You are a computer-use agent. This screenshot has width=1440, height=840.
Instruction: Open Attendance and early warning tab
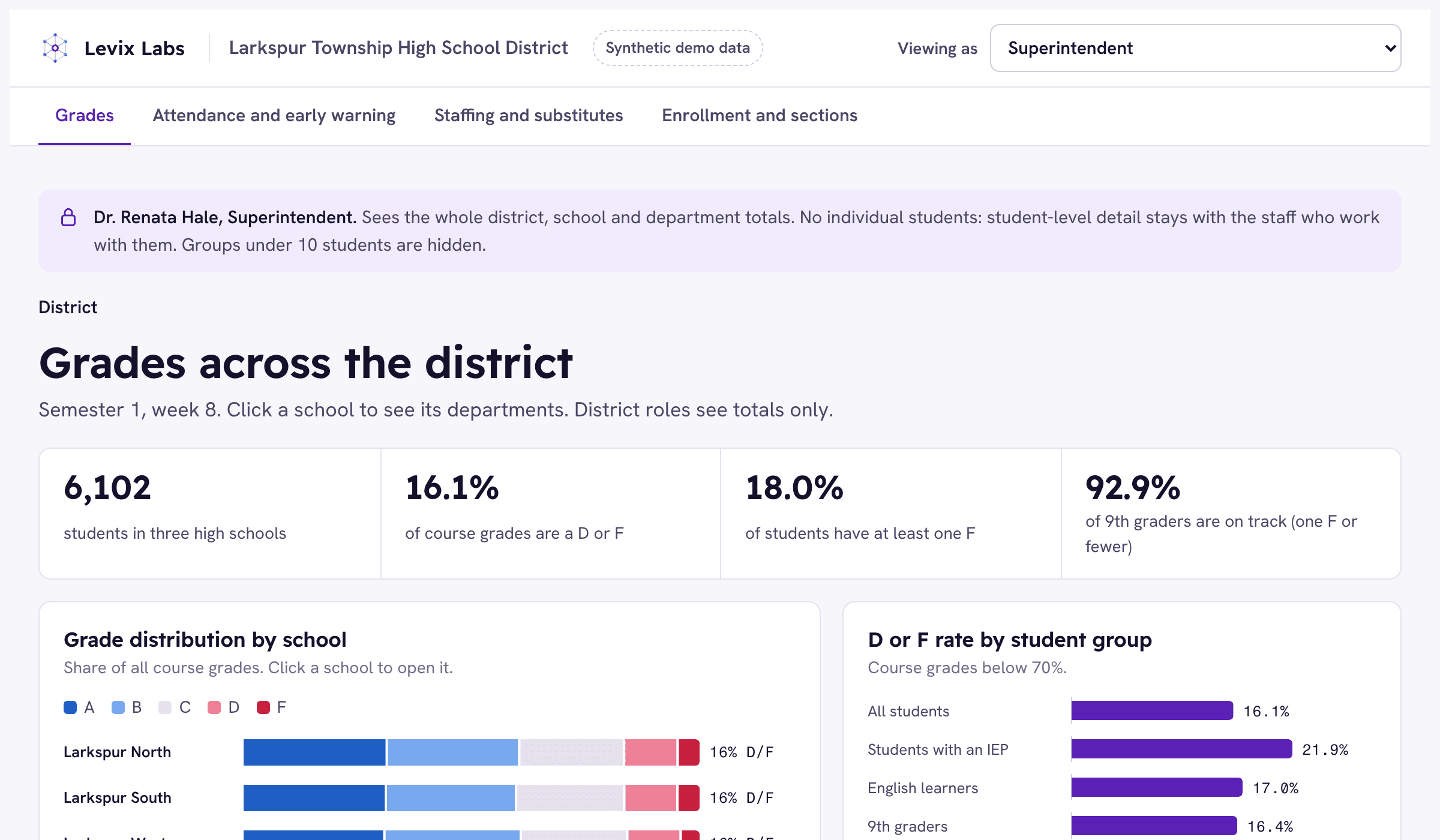click(274, 115)
